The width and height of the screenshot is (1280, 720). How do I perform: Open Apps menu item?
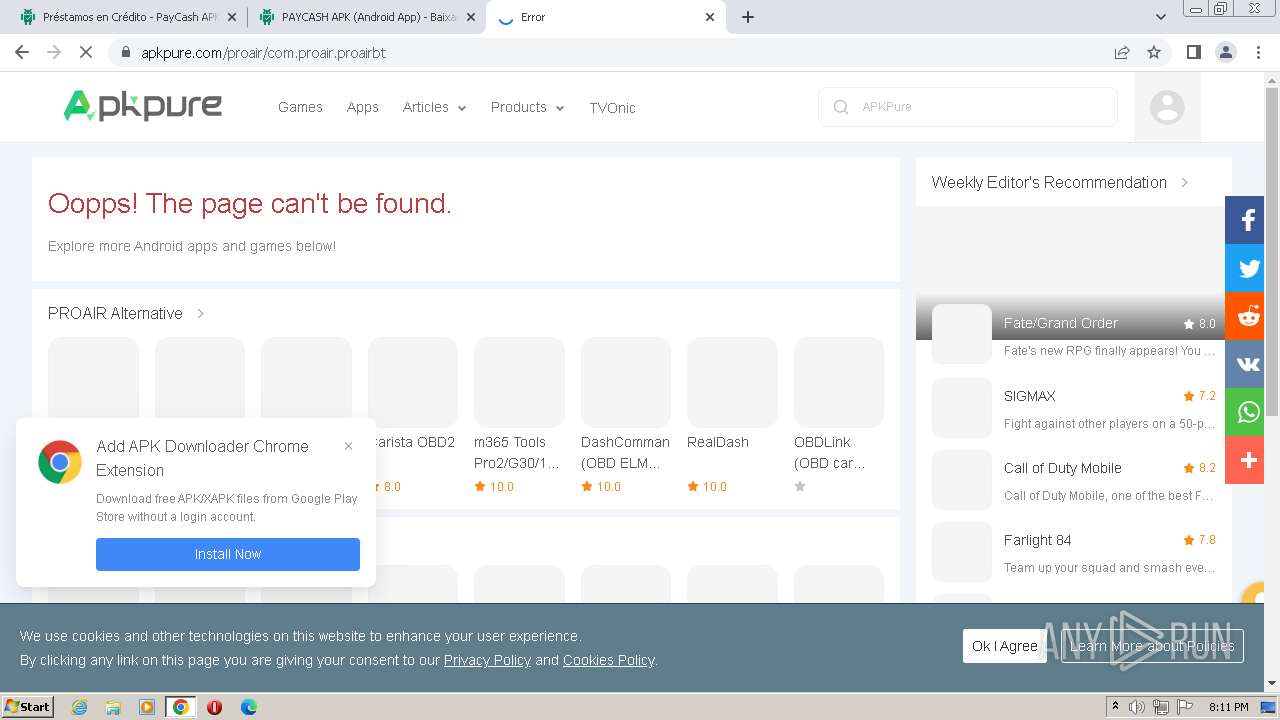pyautogui.click(x=363, y=107)
